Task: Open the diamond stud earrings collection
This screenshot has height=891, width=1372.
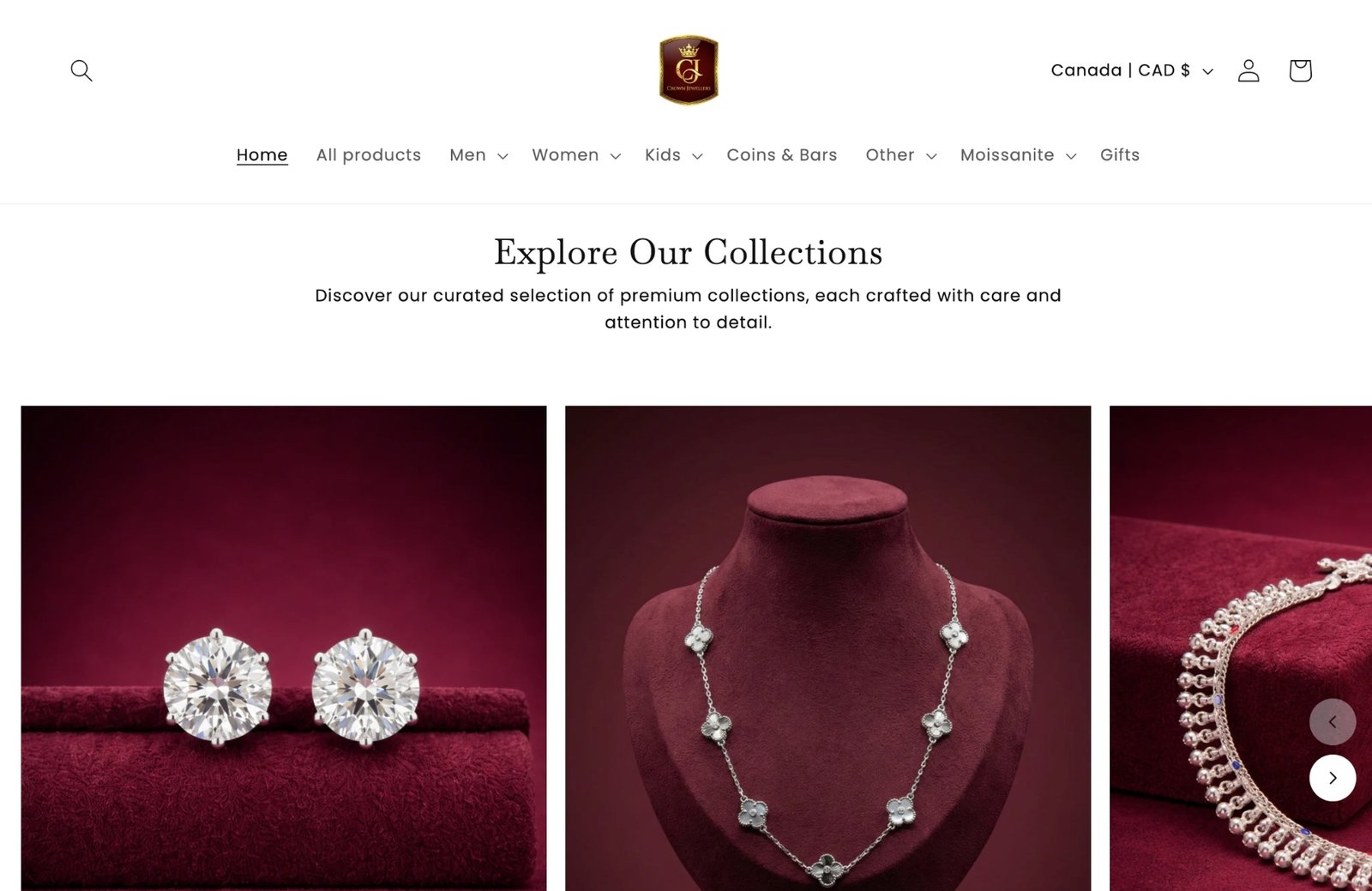Action: pyautogui.click(x=284, y=648)
